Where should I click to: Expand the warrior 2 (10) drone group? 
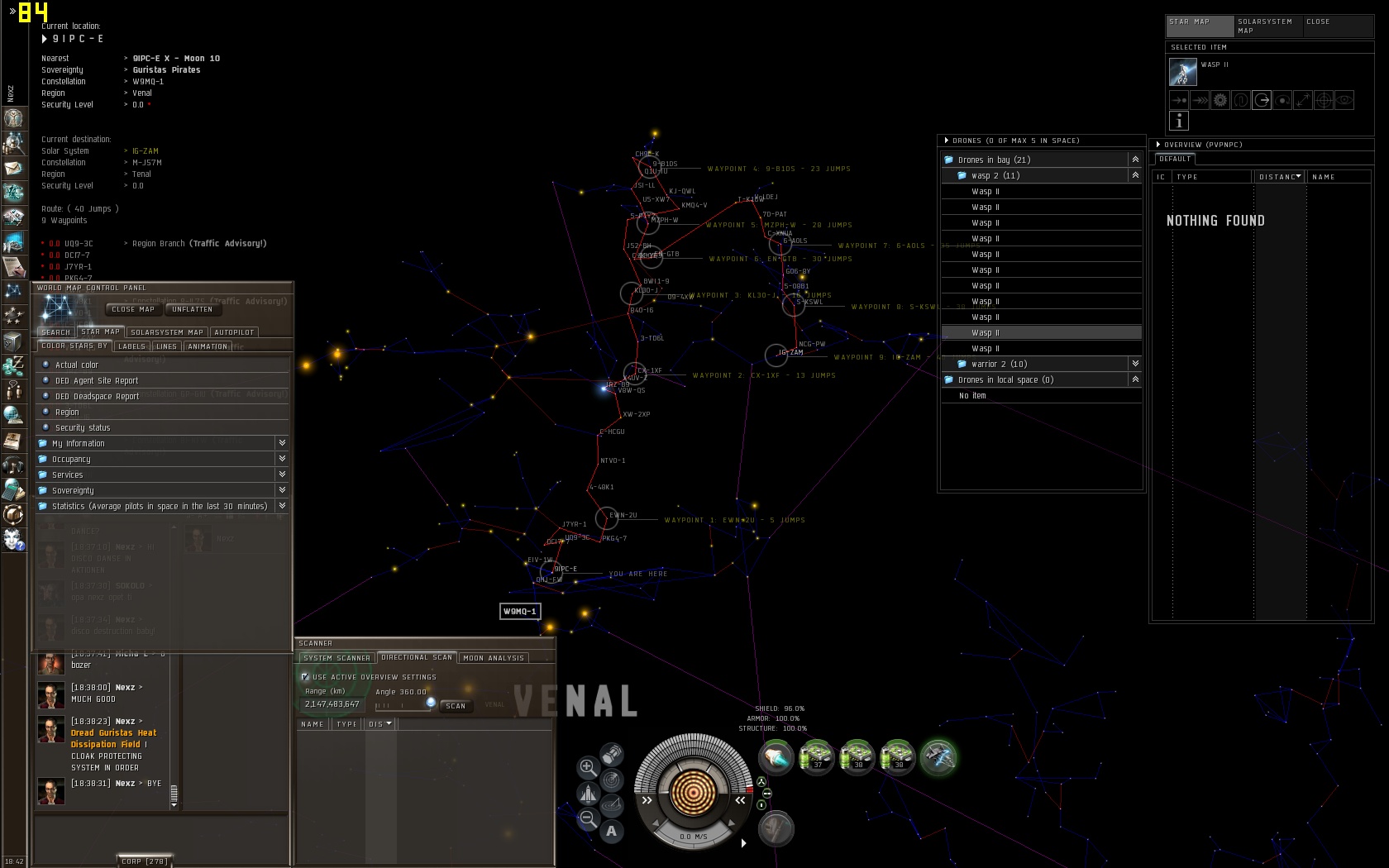point(1135,364)
